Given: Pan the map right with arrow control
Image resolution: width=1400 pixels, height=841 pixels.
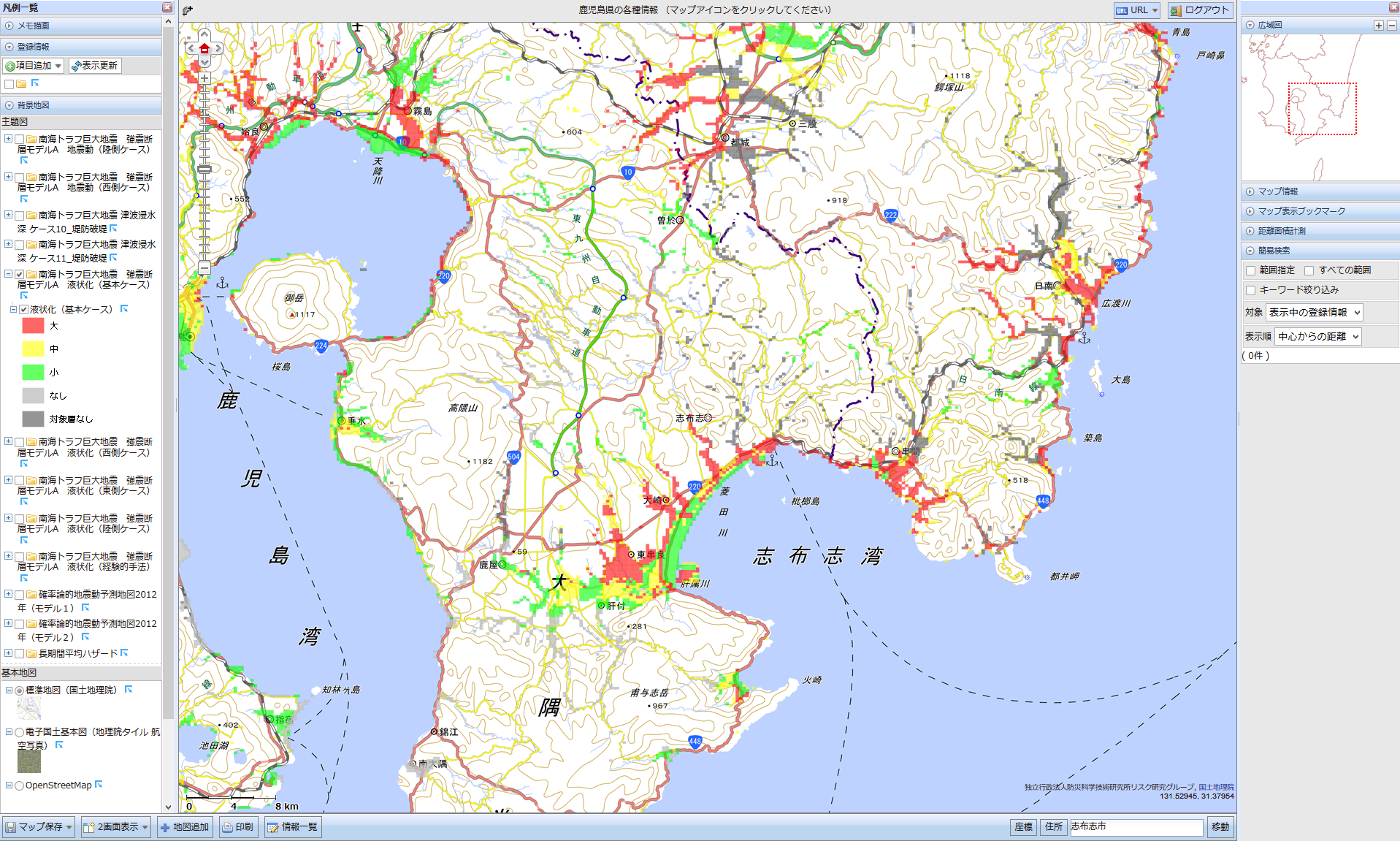Looking at the screenshot, I should tap(218, 49).
